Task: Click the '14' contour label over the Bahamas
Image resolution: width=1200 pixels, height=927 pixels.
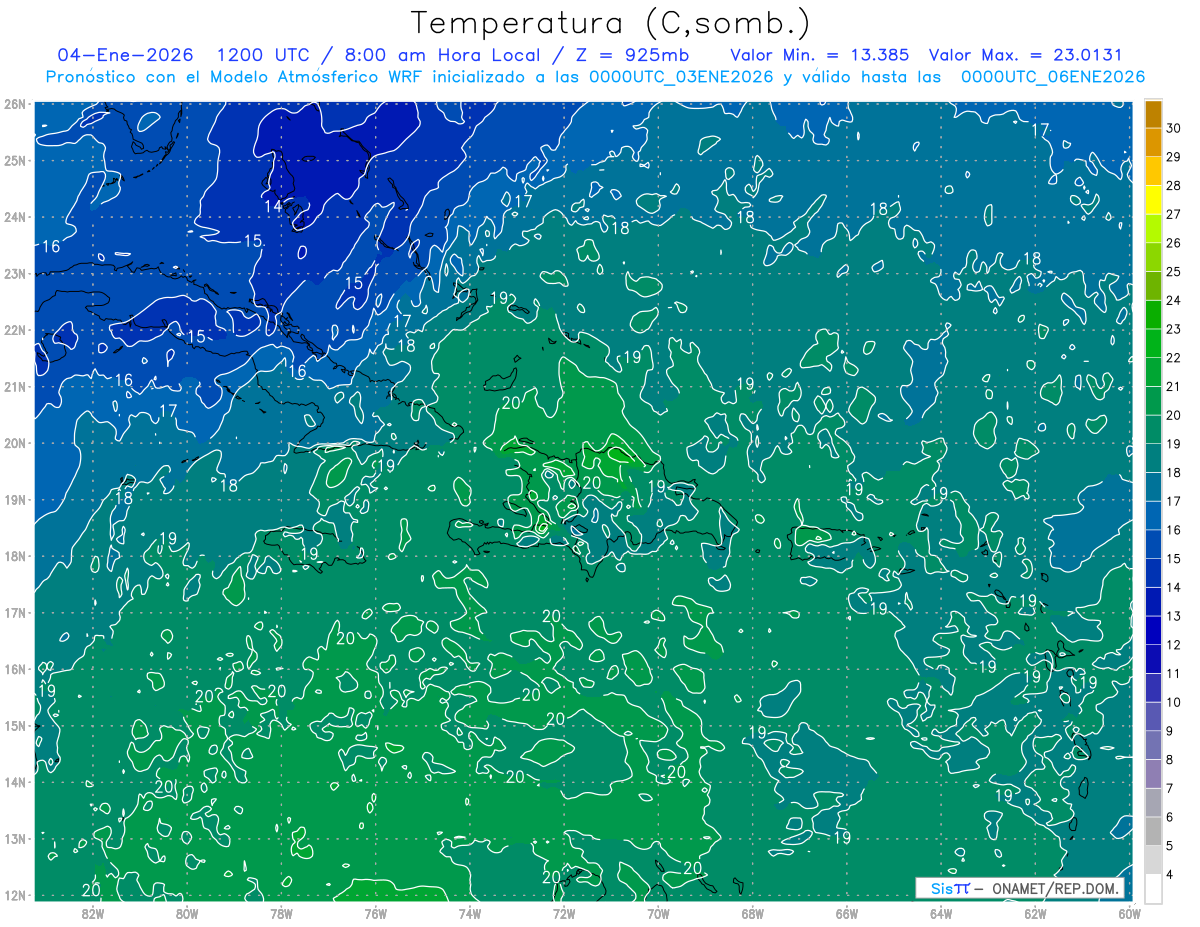Action: point(273,206)
